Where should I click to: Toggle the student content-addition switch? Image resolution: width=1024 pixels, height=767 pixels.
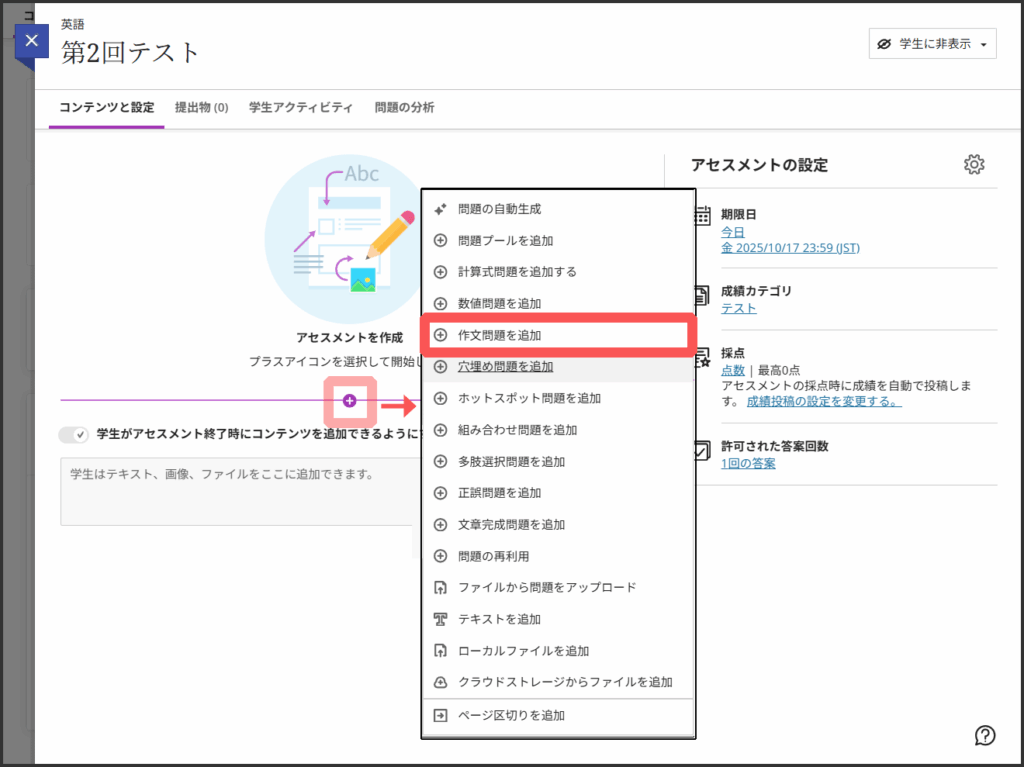coord(74,434)
